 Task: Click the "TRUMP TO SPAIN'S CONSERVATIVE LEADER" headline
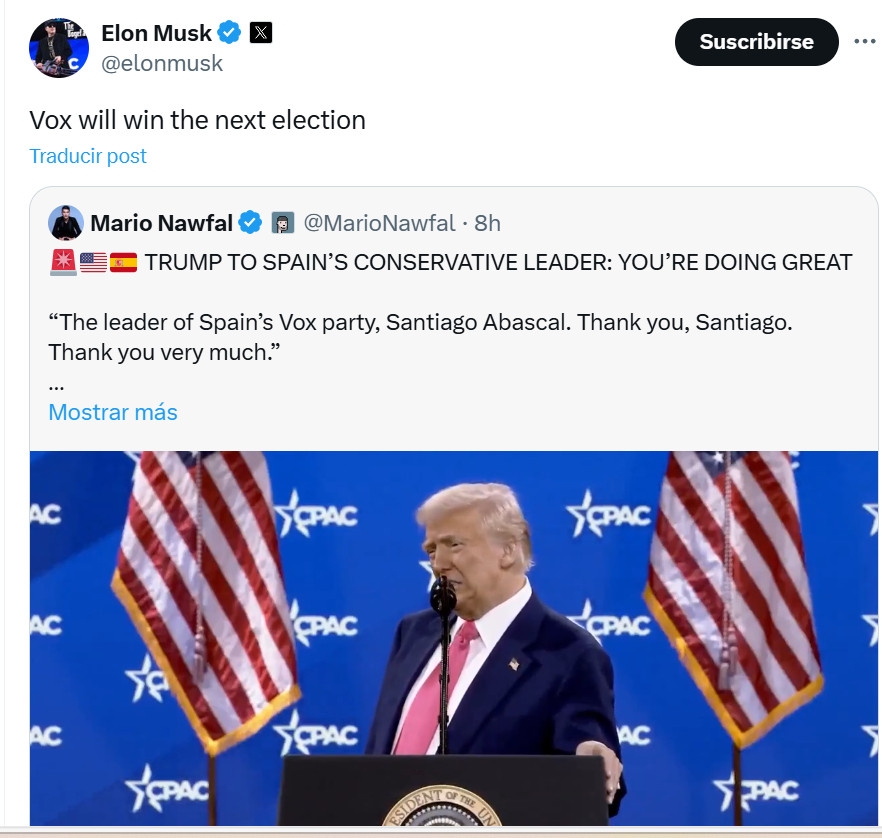(498, 263)
